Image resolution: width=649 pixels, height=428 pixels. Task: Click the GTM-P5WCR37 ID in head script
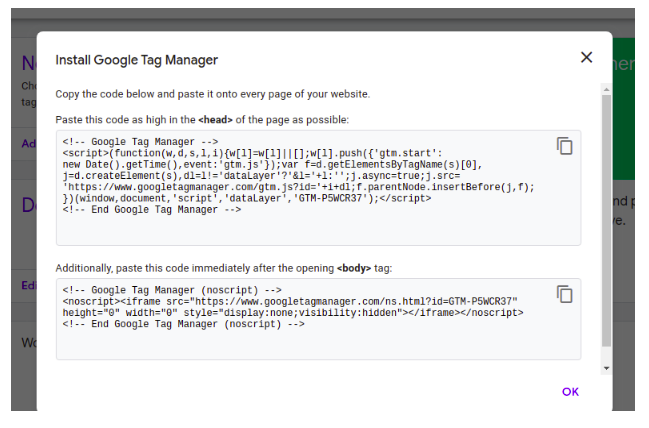331,198
